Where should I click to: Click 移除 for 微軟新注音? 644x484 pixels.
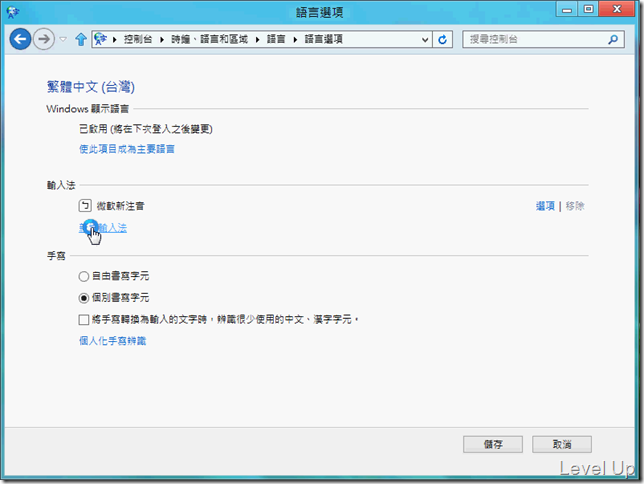tap(575, 206)
